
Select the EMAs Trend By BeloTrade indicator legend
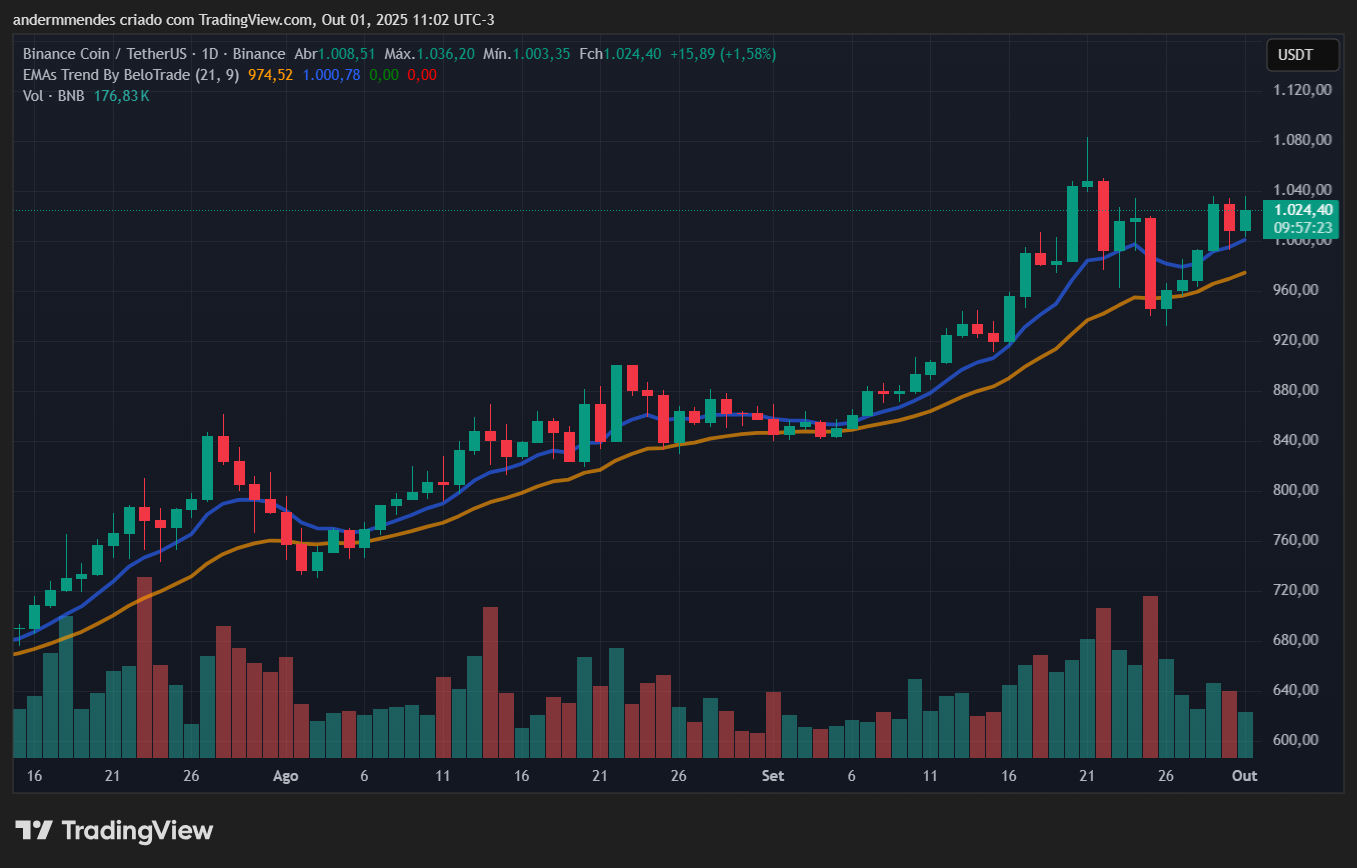(x=130, y=75)
